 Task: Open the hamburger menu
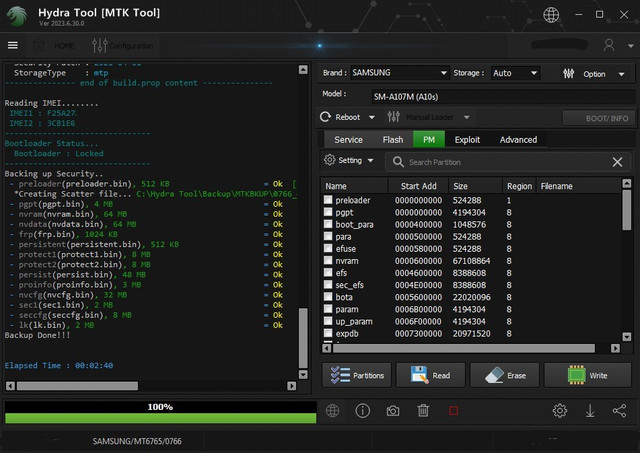click(x=13, y=45)
